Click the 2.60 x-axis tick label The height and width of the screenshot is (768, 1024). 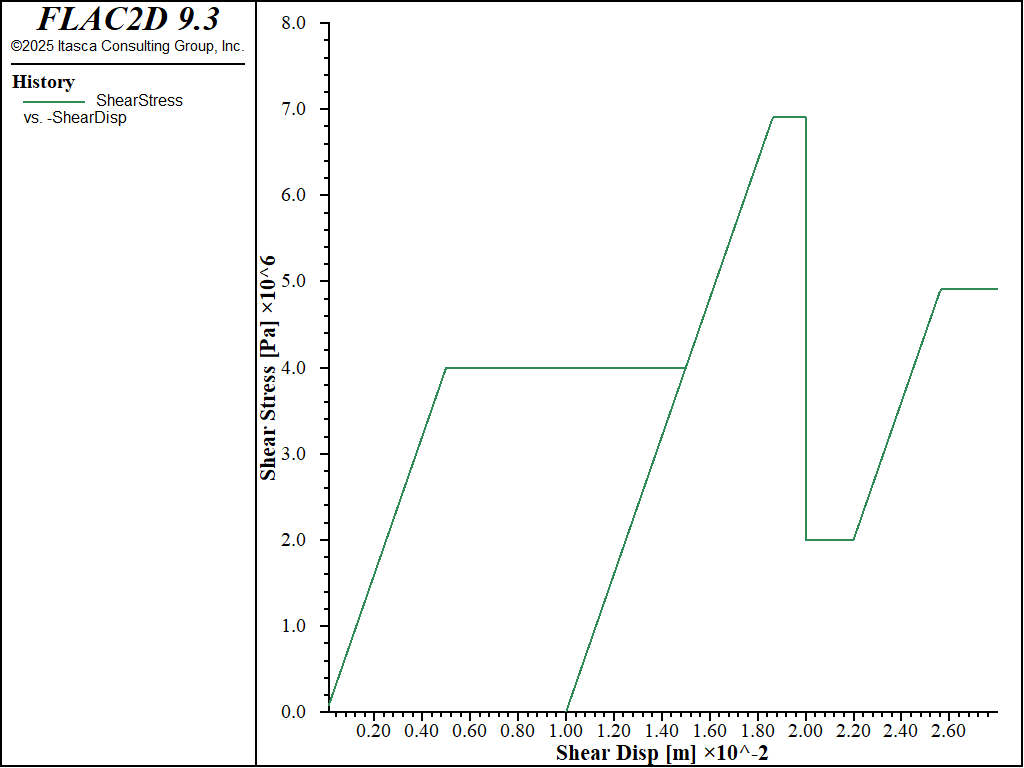[x=949, y=731]
